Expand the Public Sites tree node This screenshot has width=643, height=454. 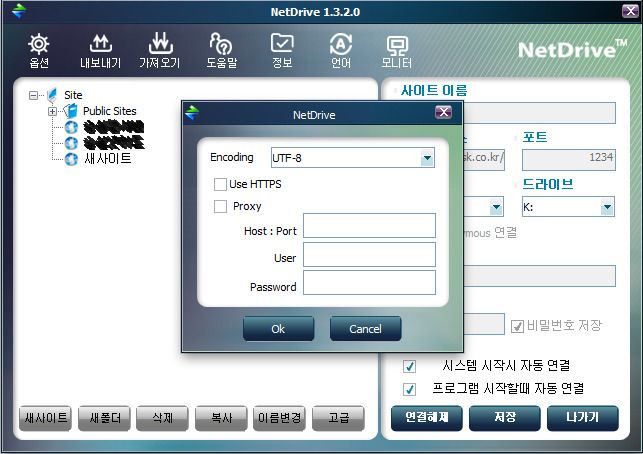52,111
